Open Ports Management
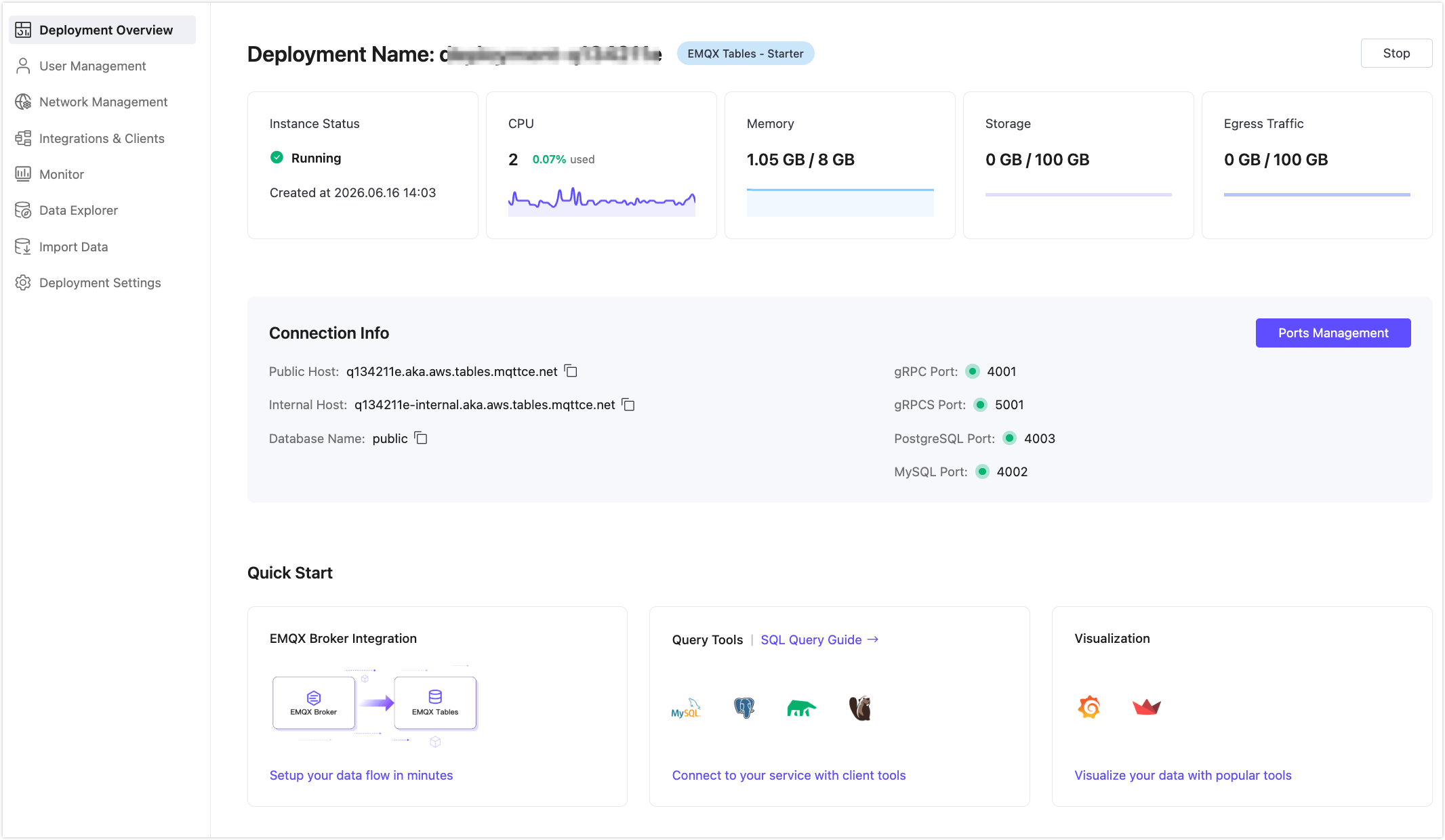The width and height of the screenshot is (1445, 840). click(1333, 333)
